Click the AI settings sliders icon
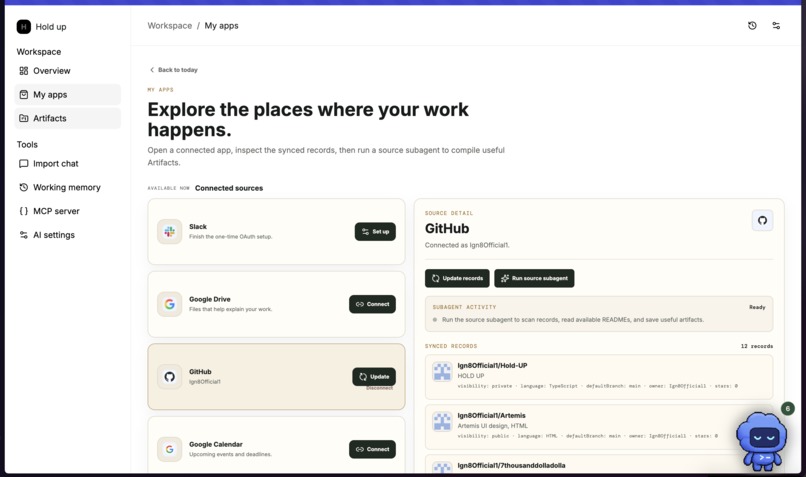Viewport: 806px width, 477px height. pos(24,235)
